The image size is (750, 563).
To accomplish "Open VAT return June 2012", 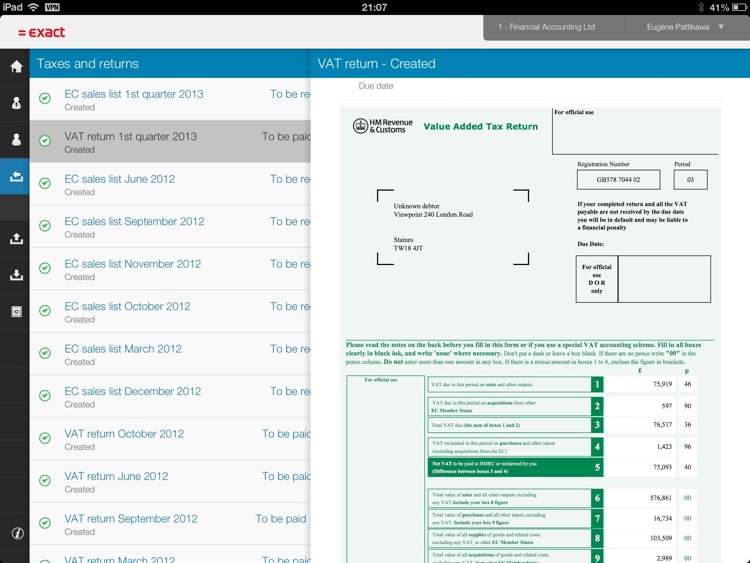I will [x=170, y=481].
